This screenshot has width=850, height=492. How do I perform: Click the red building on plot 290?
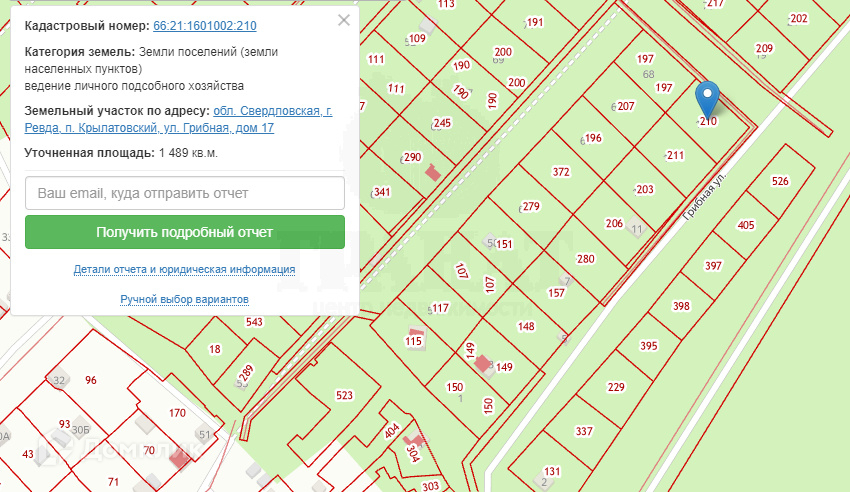point(433,173)
